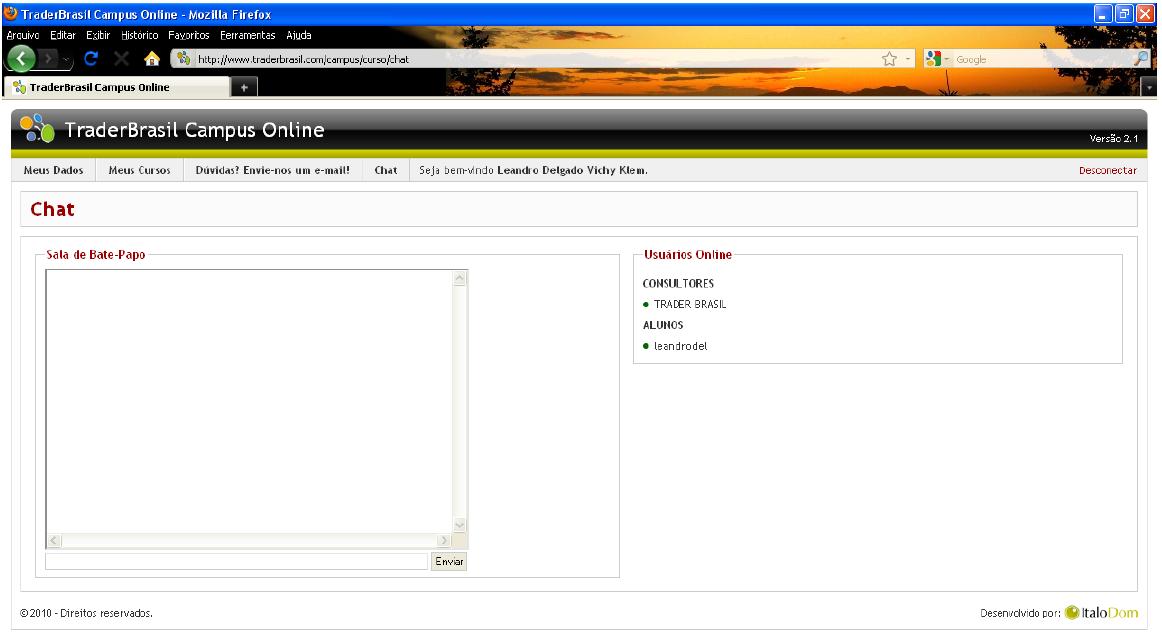Open the Exibir menu
Image resolution: width=1162 pixels, height=636 pixels.
pyautogui.click(x=98, y=35)
